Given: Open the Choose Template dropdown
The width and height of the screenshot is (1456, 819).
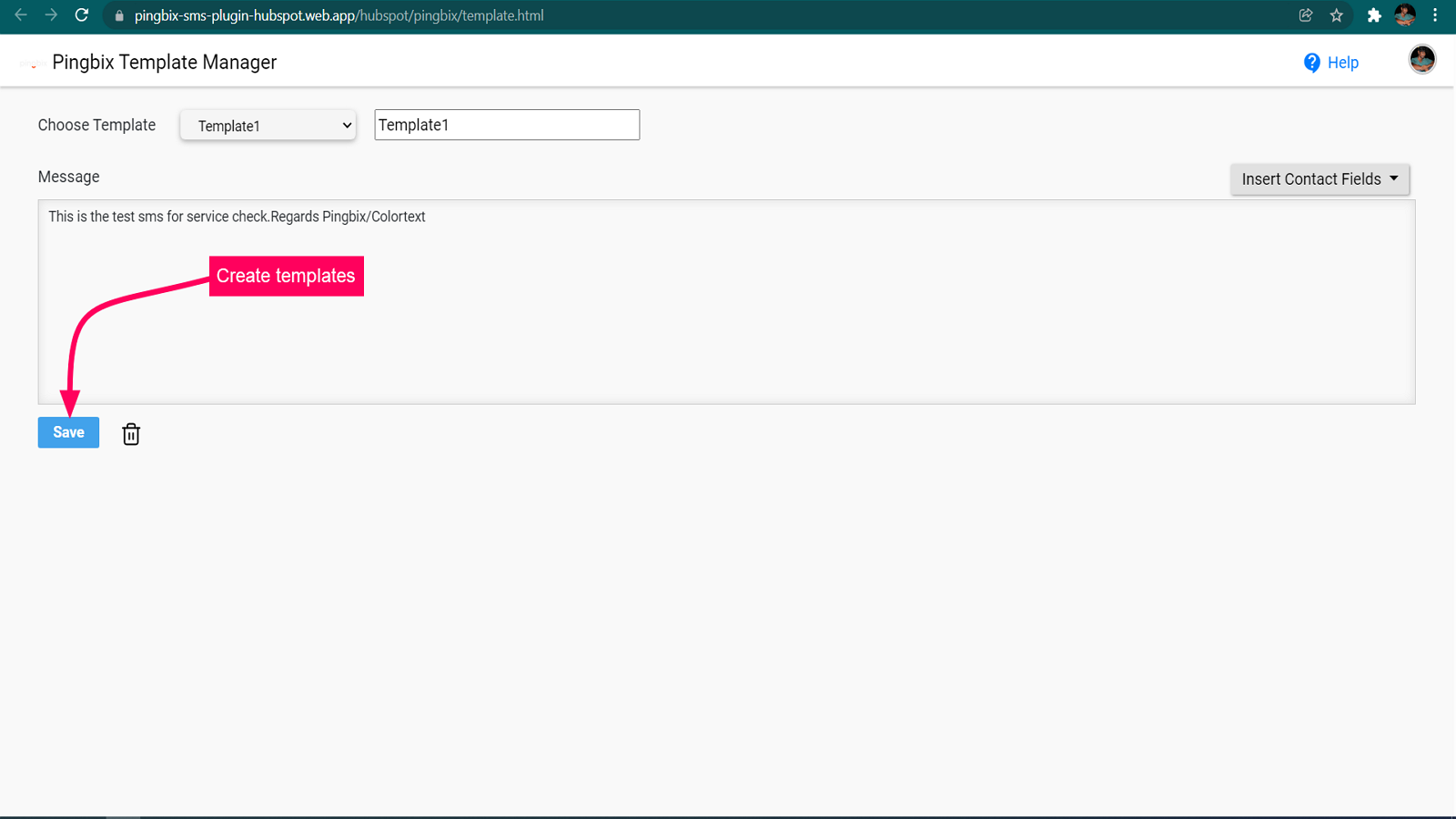Looking at the screenshot, I should (267, 125).
